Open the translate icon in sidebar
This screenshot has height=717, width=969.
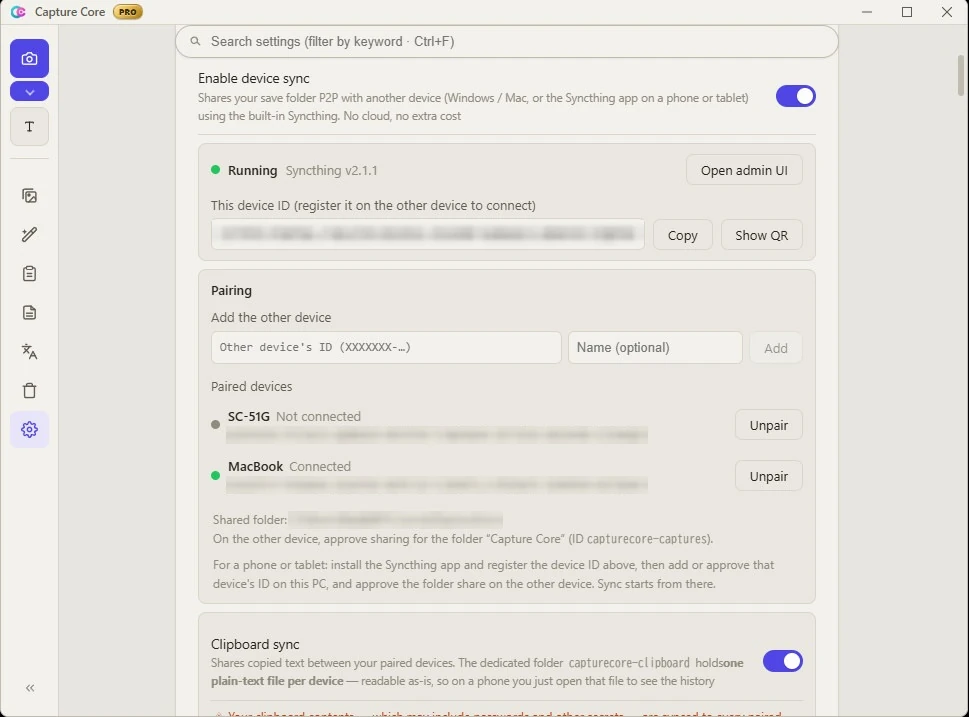[29, 352]
